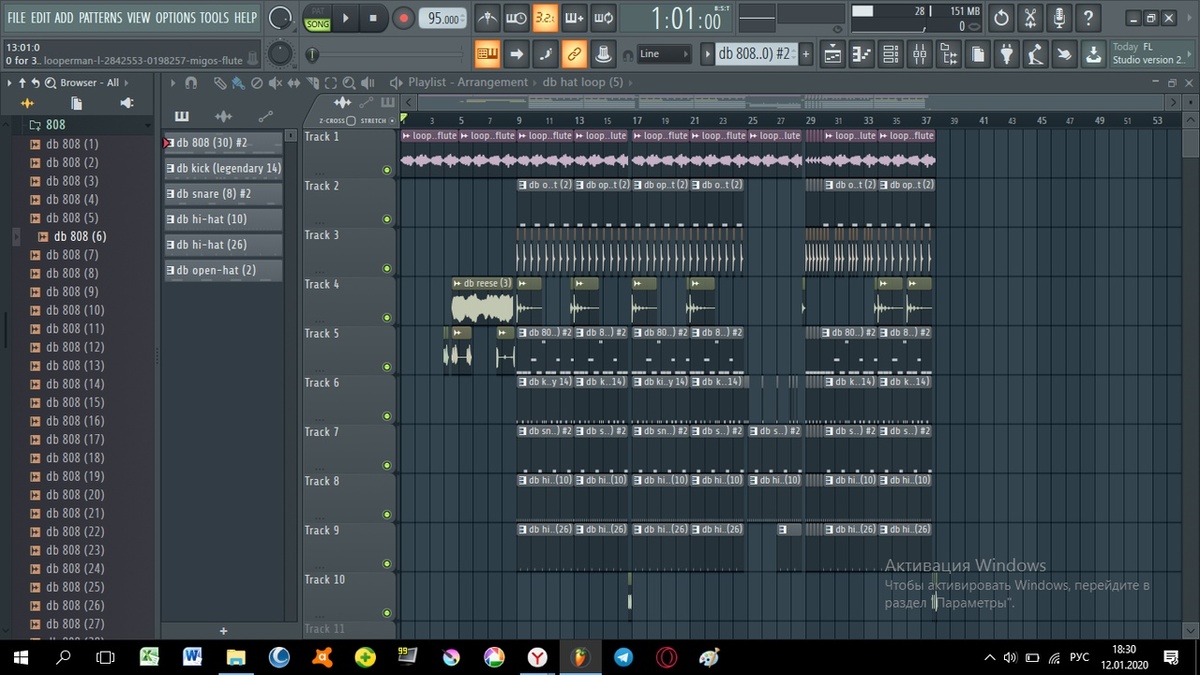The image size is (1200, 675).
Task: Select db snare (8) #2 in picker
Action: pyautogui.click(x=223, y=193)
